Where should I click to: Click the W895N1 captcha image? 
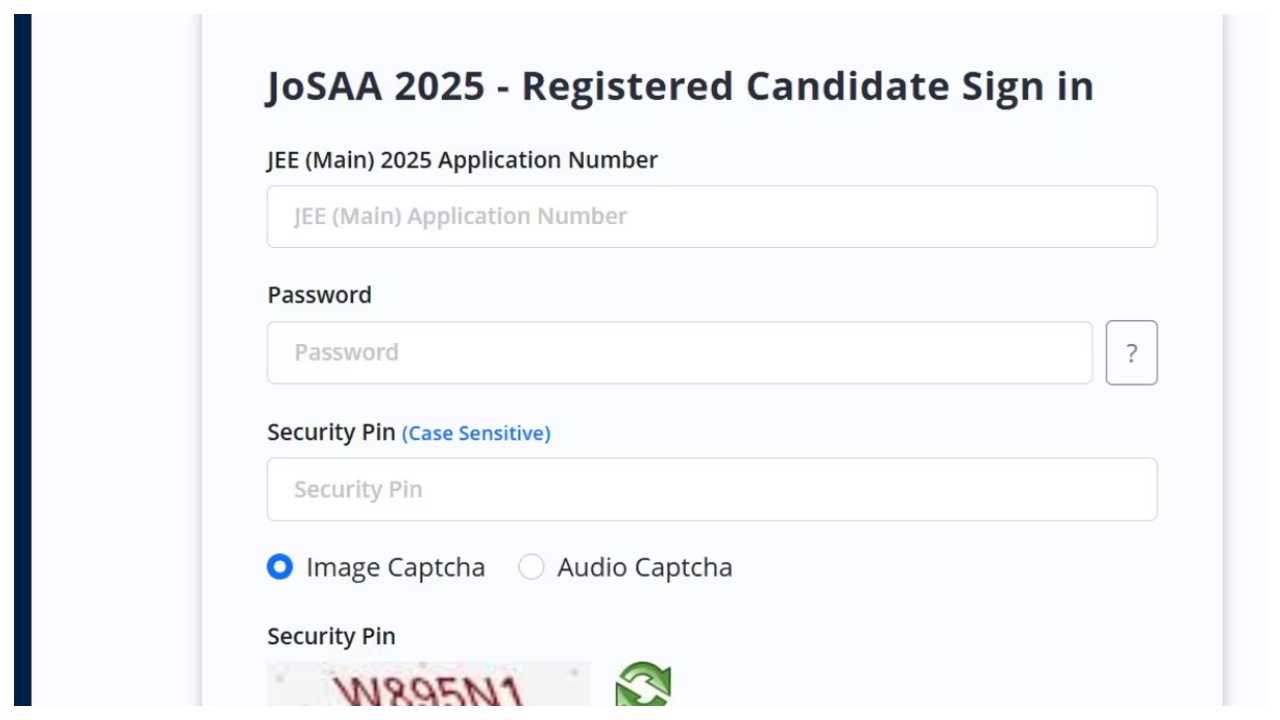pos(428,688)
